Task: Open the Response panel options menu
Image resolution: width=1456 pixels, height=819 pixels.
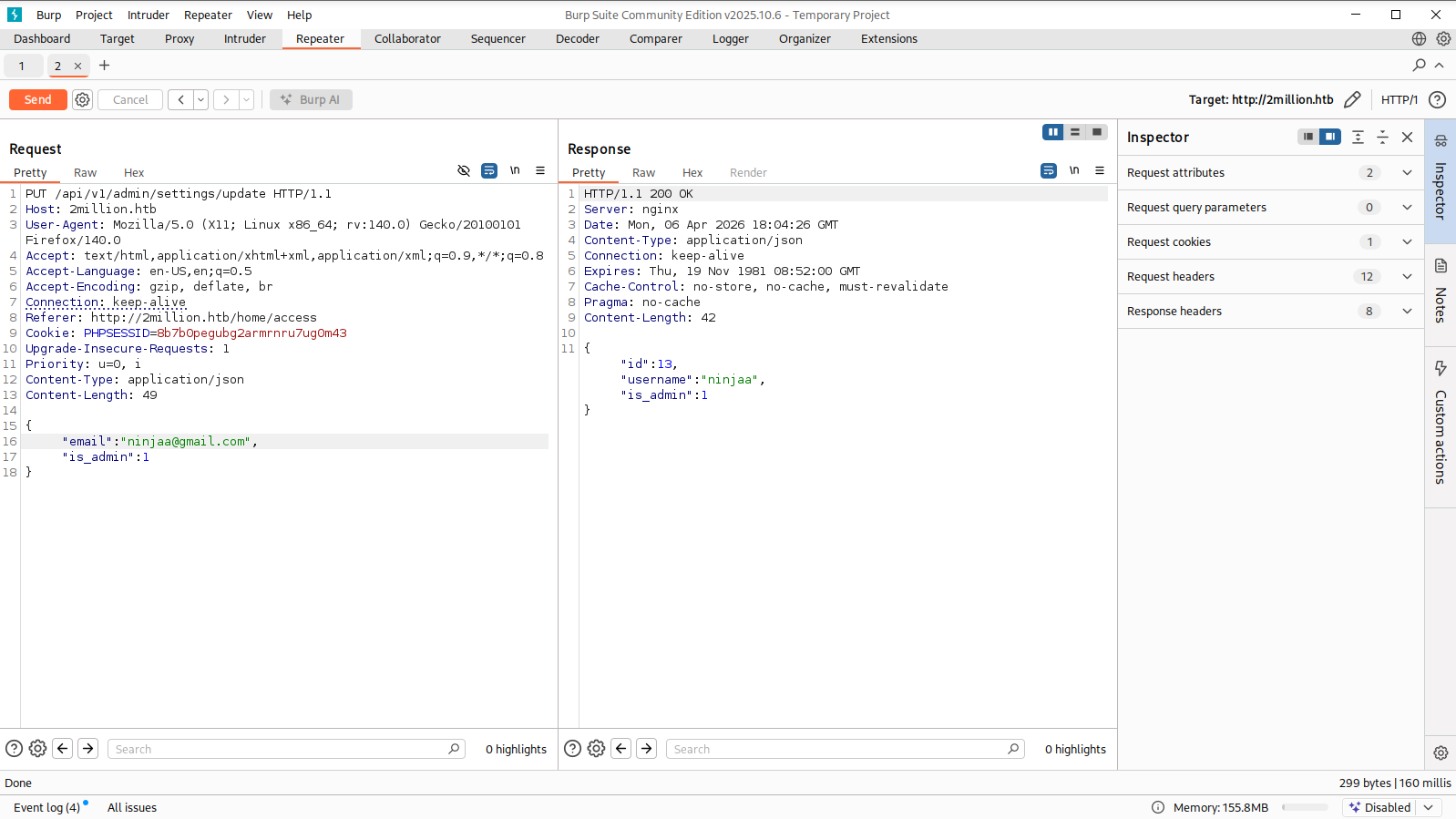Action: 1100,170
